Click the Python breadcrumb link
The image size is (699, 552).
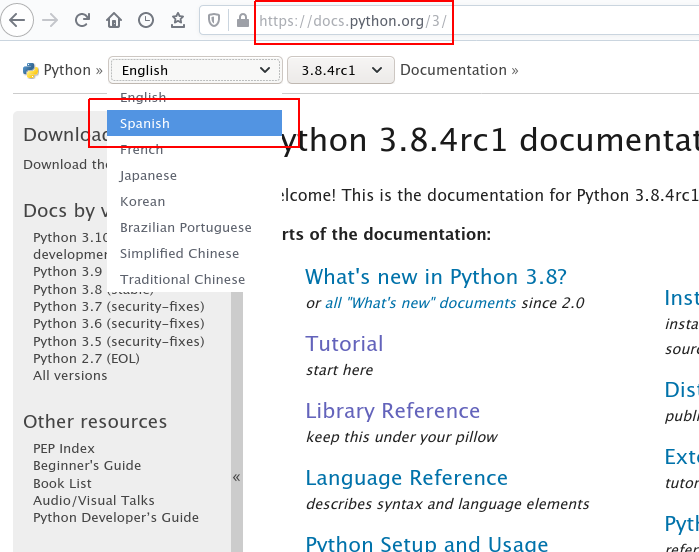click(67, 70)
